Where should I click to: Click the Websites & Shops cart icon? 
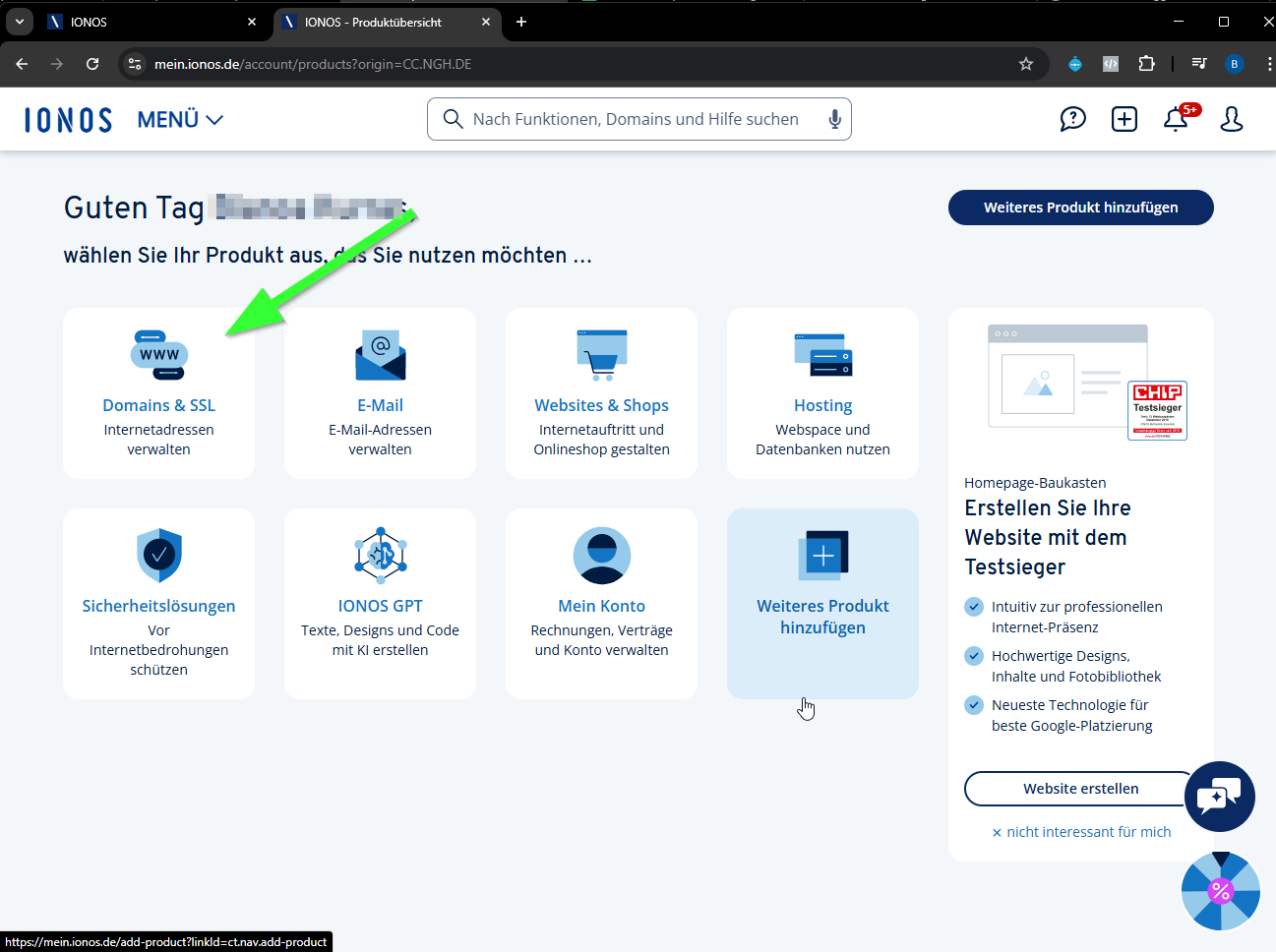click(x=602, y=355)
